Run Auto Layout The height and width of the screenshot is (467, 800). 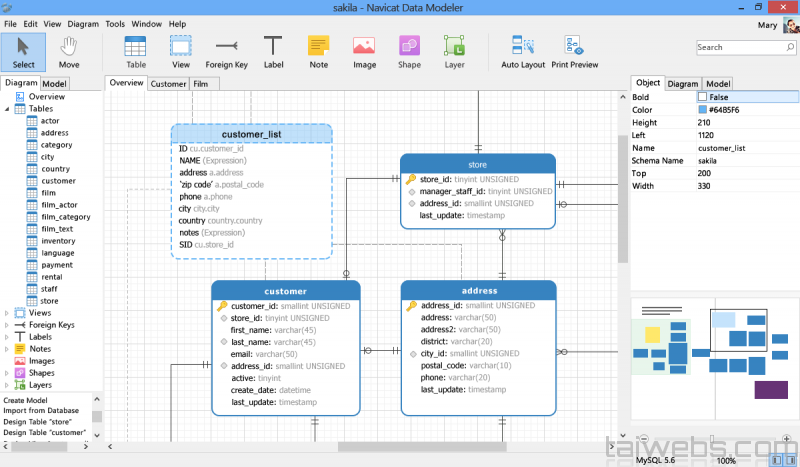(x=523, y=51)
